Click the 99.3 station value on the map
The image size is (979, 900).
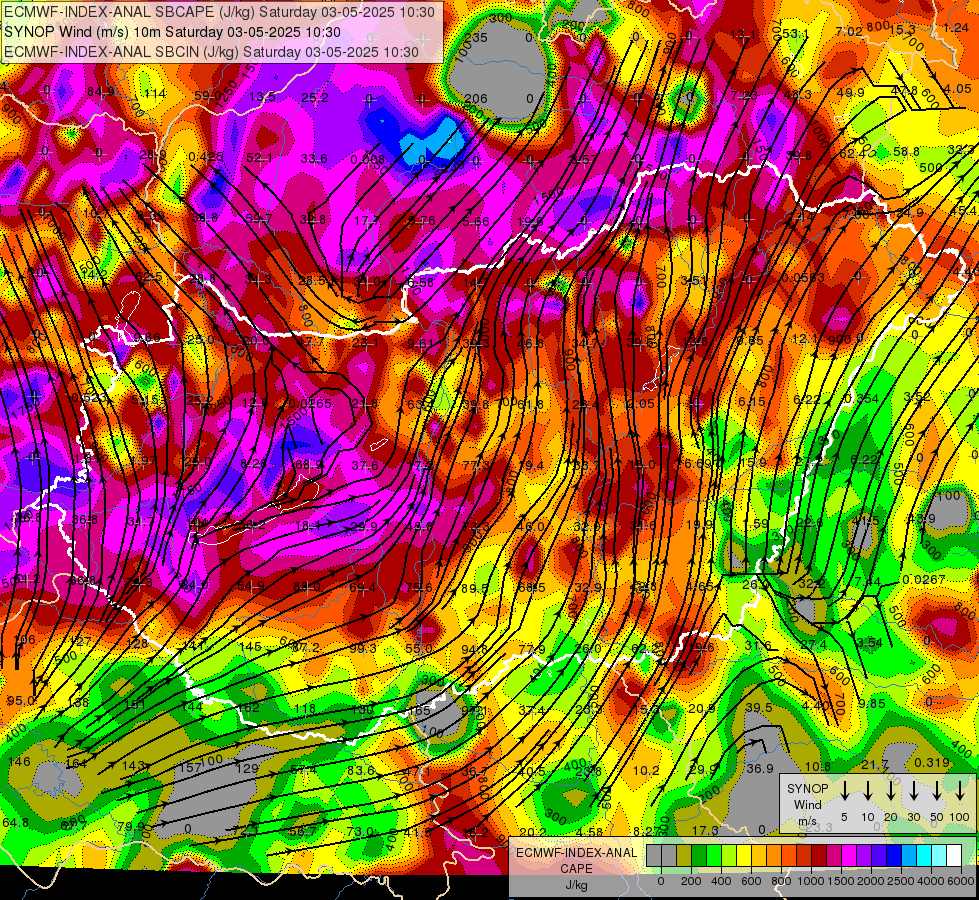coord(363,649)
